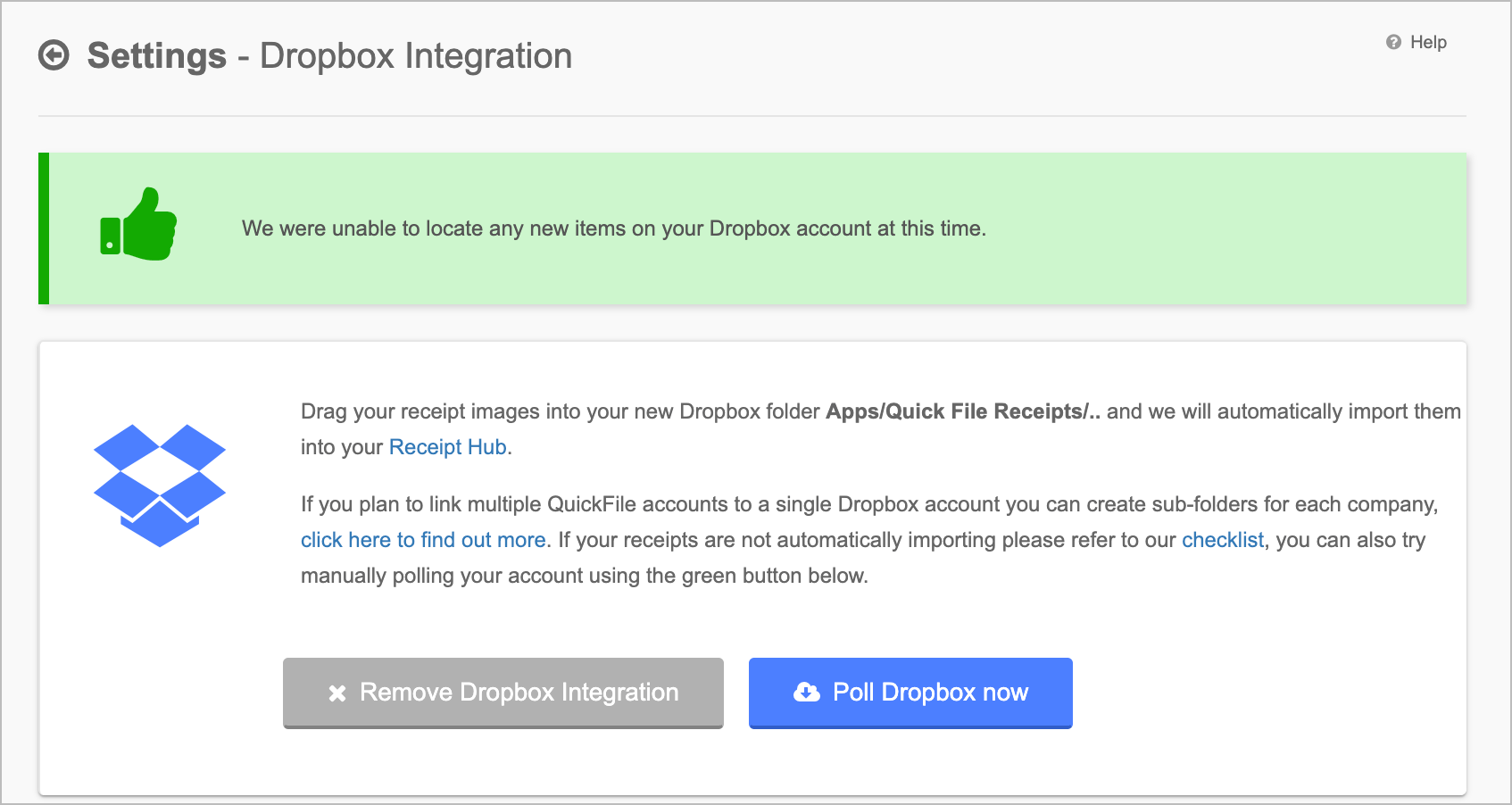The image size is (1512, 805).
Task: Click the green thumbs-up icon
Action: click(x=138, y=224)
